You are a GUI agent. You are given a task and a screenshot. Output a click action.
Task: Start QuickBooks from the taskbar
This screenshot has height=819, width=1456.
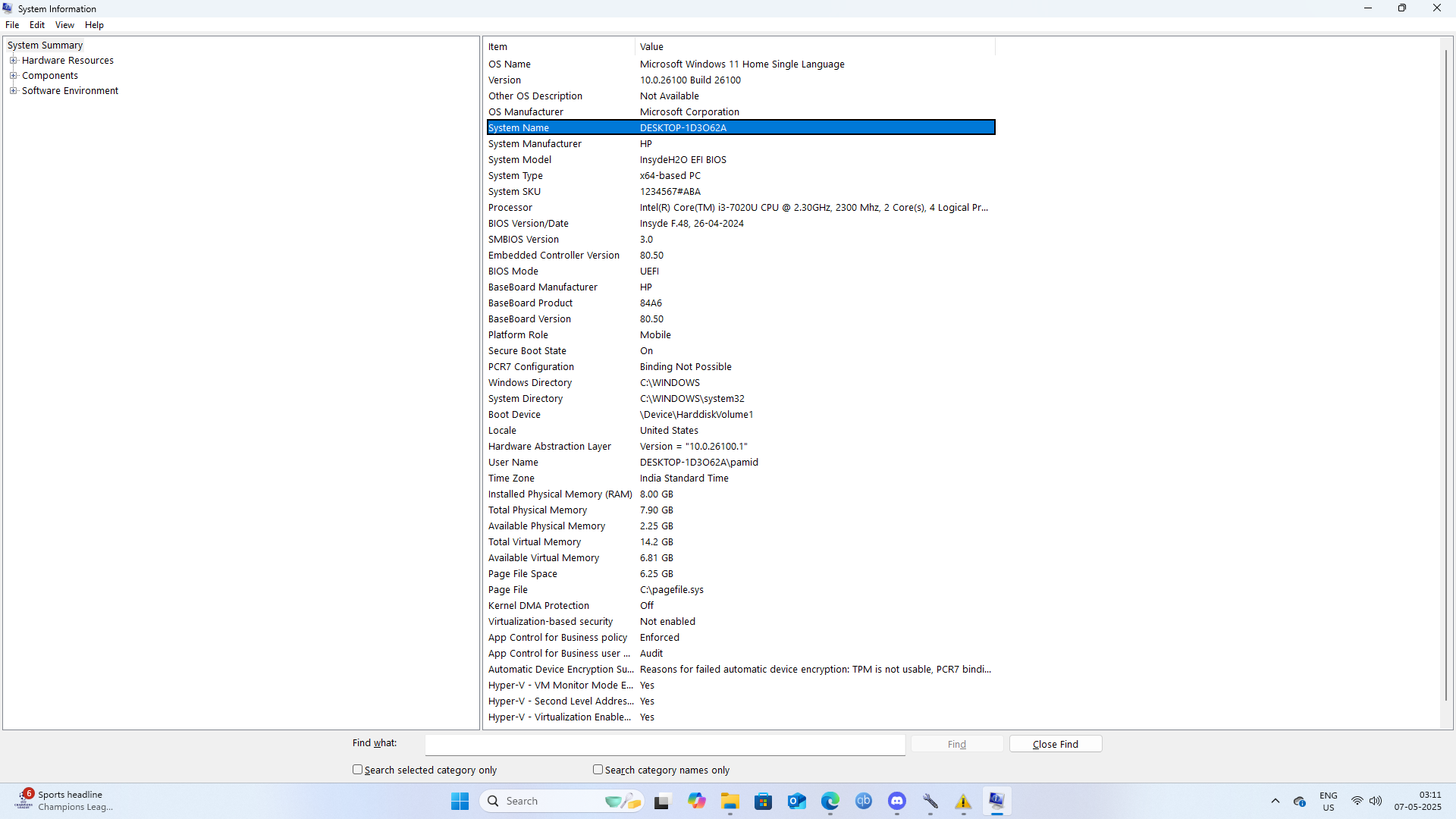coord(864,801)
